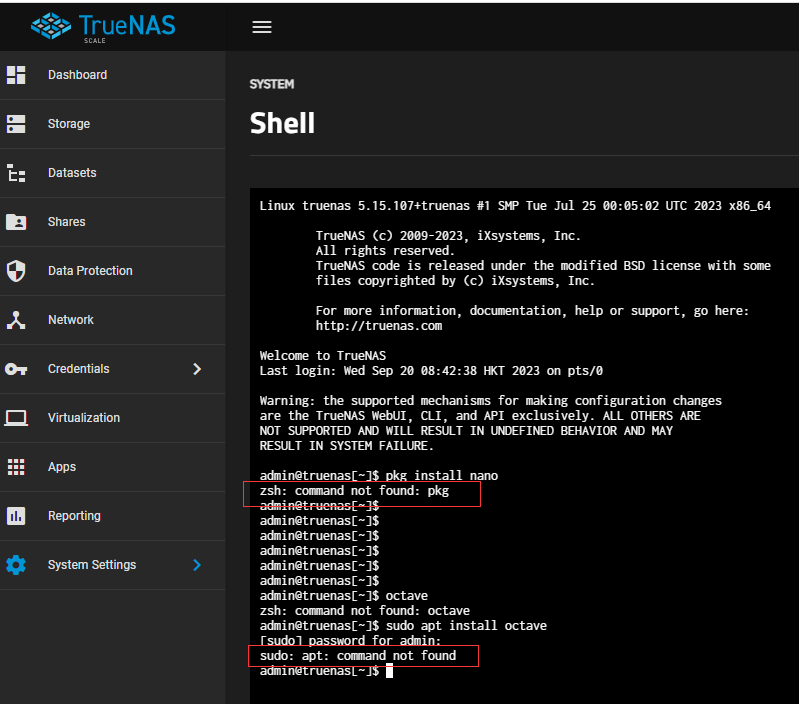Open the Virtualization menu item
This screenshot has height=704, width=799.
point(113,418)
